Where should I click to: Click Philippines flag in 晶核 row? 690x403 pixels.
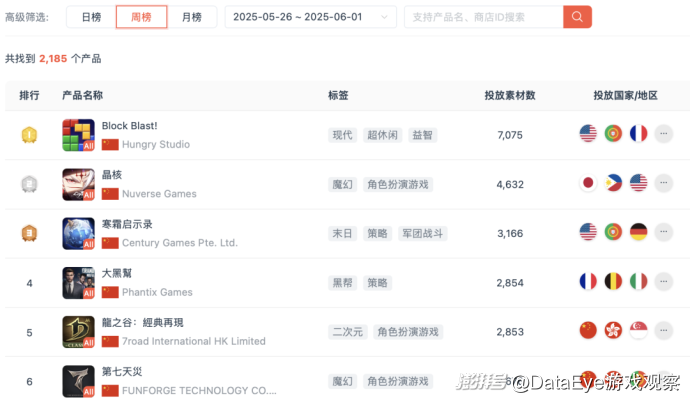[x=613, y=183]
